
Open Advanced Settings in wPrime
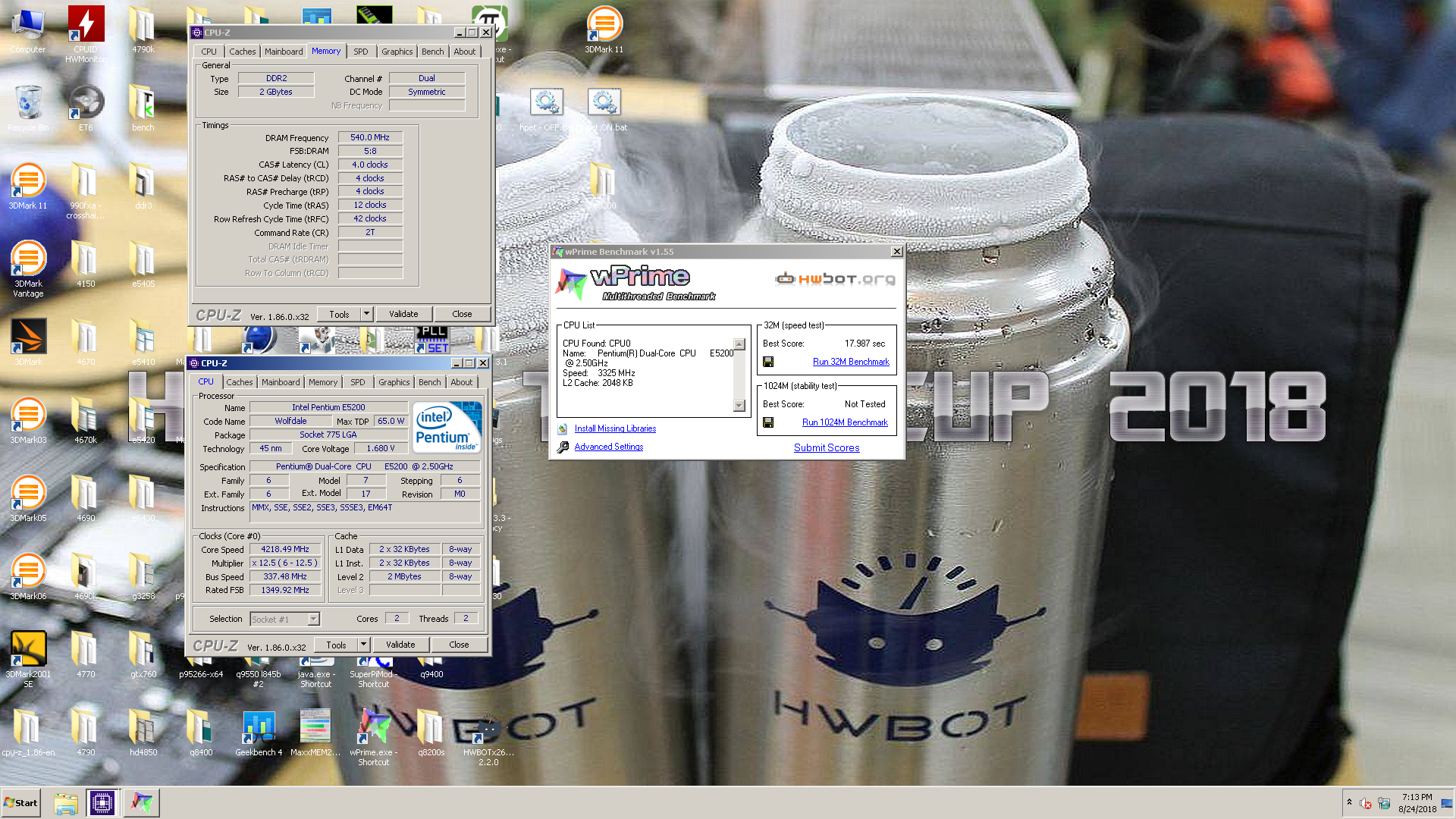pyautogui.click(x=609, y=447)
